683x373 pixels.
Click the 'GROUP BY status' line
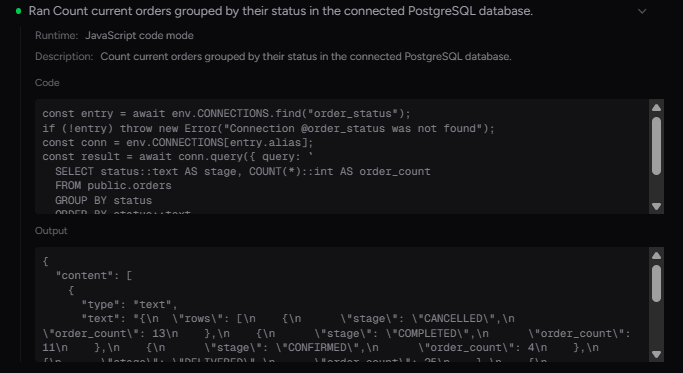click(103, 200)
